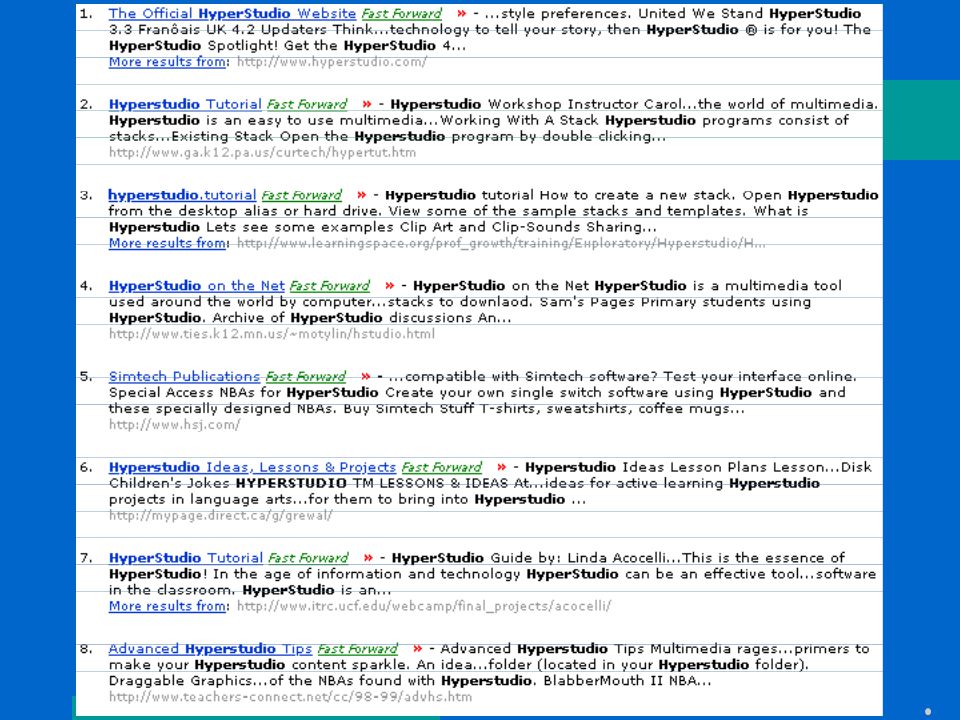Click red double-arrow icon in result 7
Screen dimensions: 960x720
coord(368,558)
